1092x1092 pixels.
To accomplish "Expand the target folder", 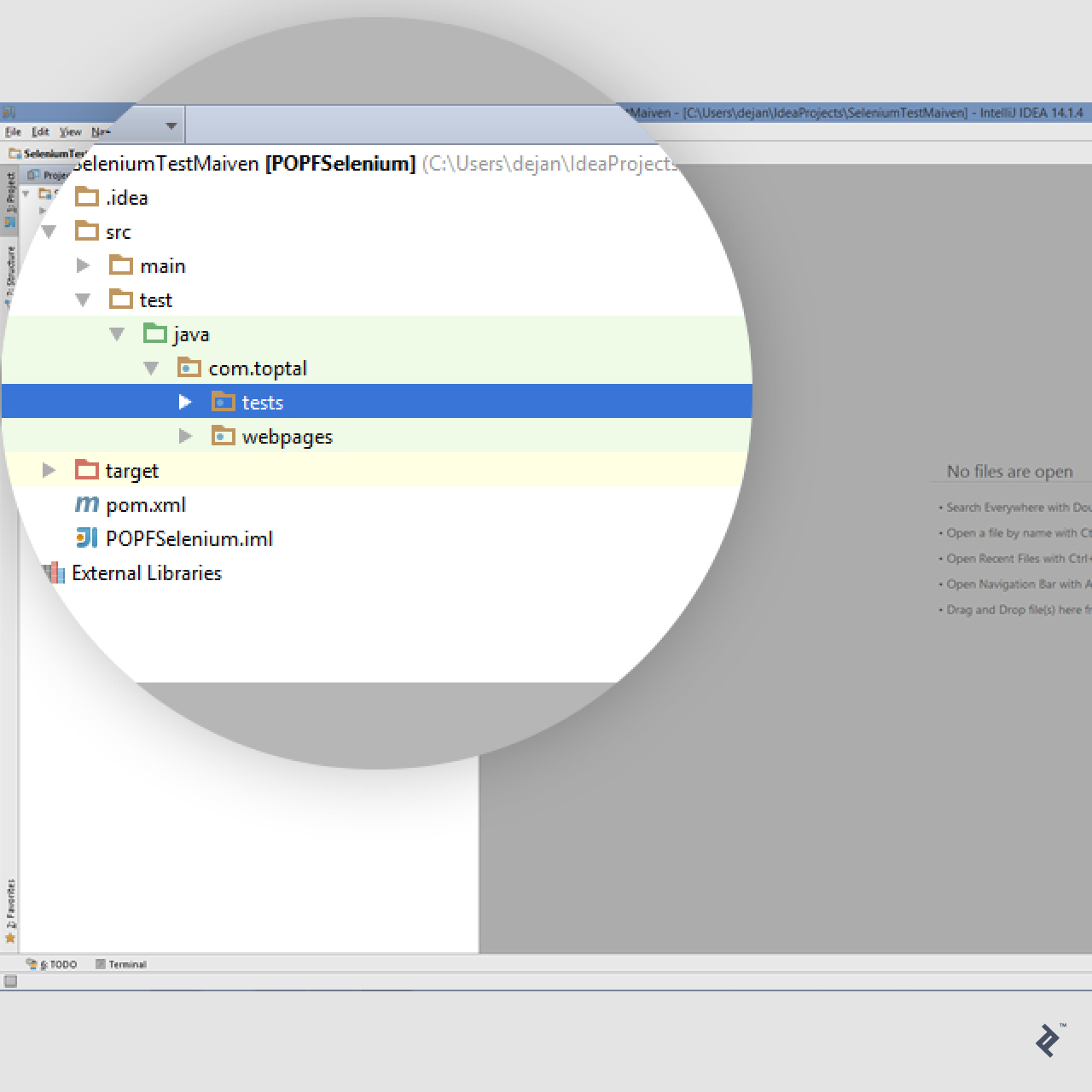I will coord(49,470).
